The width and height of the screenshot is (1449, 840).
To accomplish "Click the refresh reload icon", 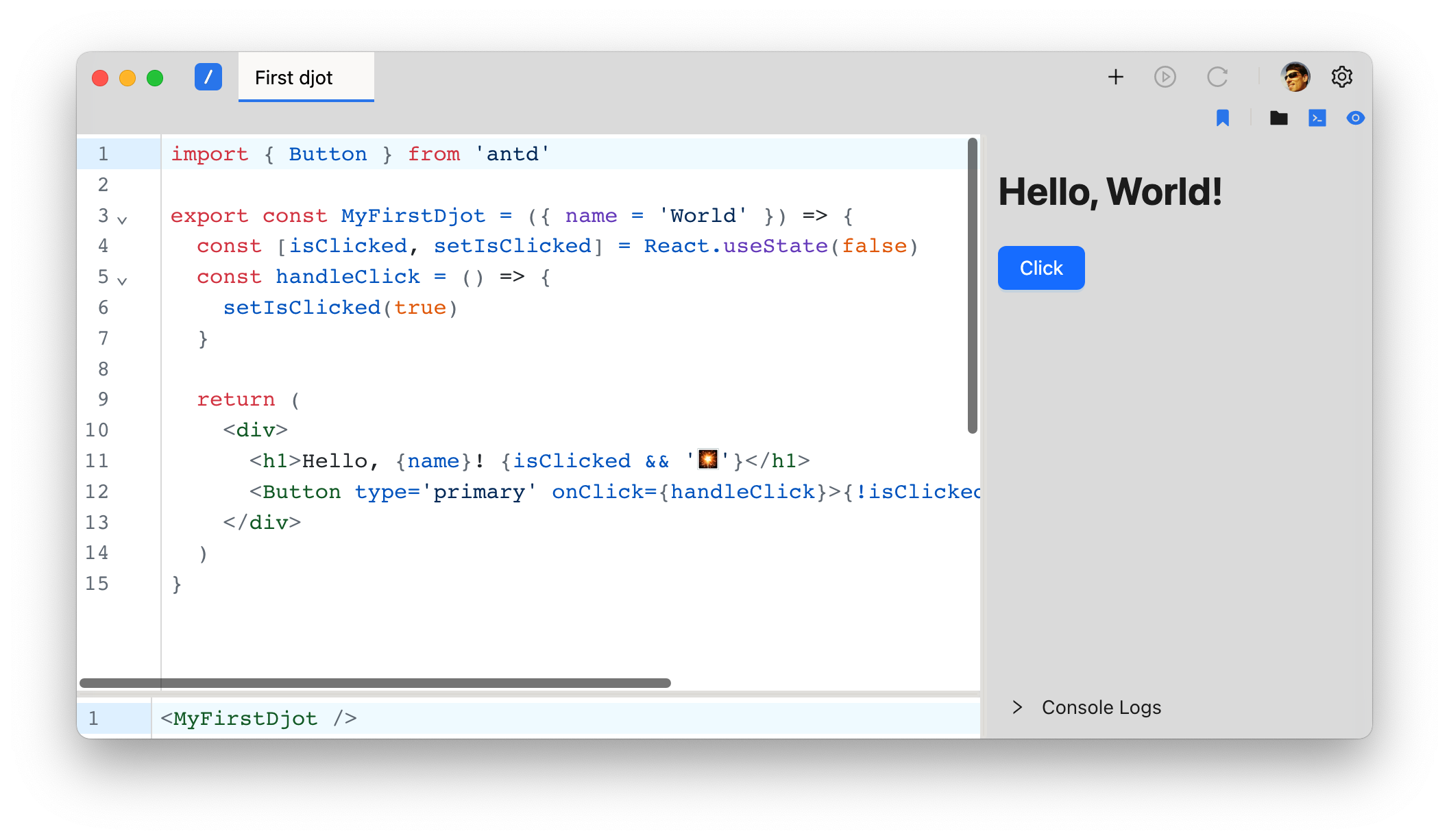I will (x=1217, y=77).
